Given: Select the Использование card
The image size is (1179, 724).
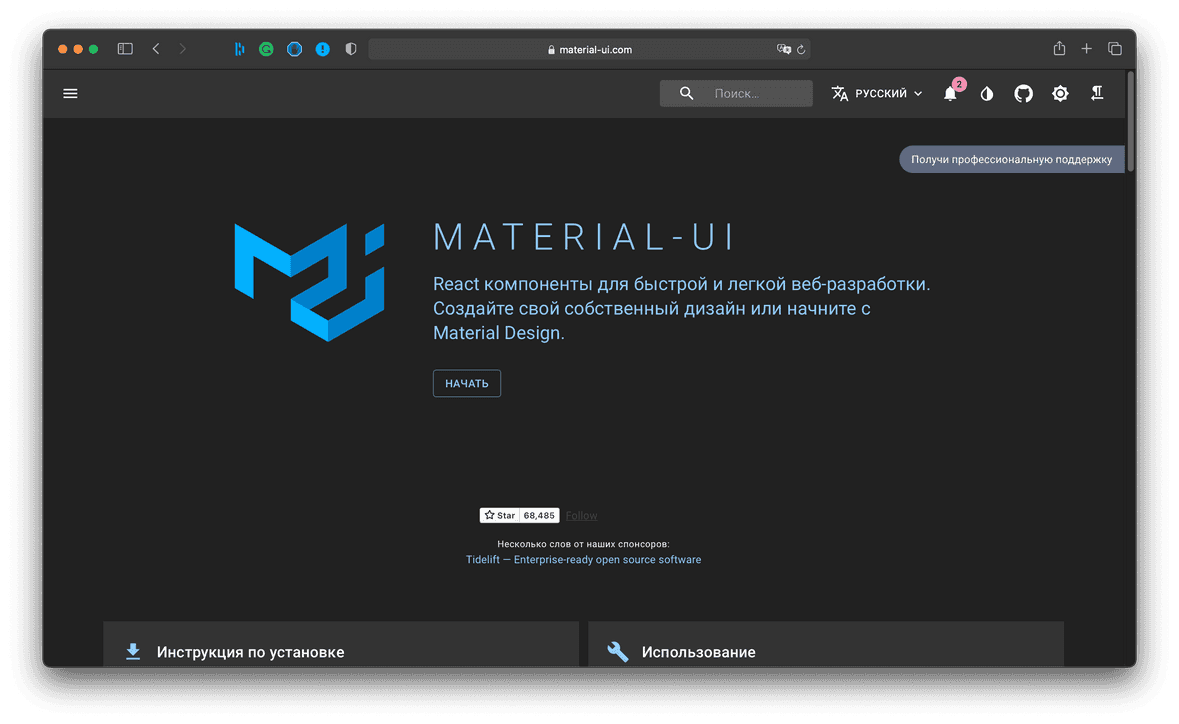Looking at the screenshot, I should 825,650.
